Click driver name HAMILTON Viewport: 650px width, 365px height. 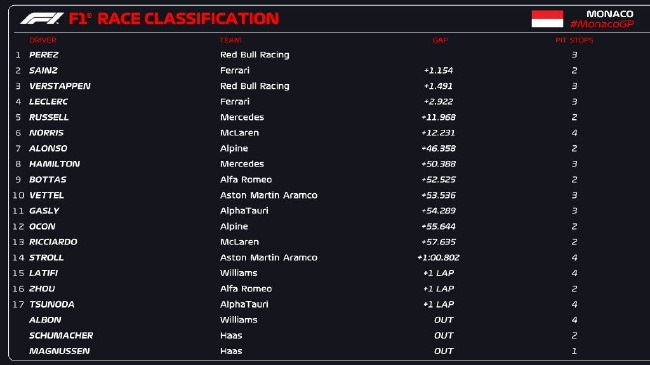[x=54, y=164]
